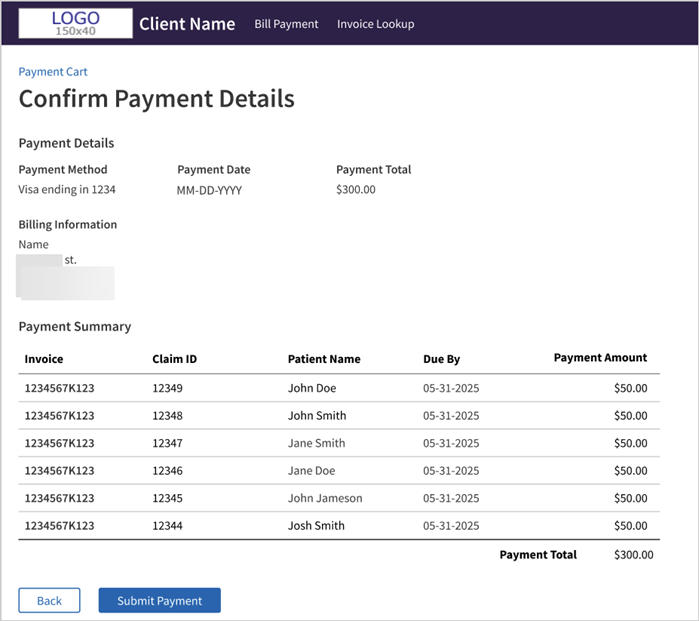Select claim ID 12347 cell

tap(168, 443)
